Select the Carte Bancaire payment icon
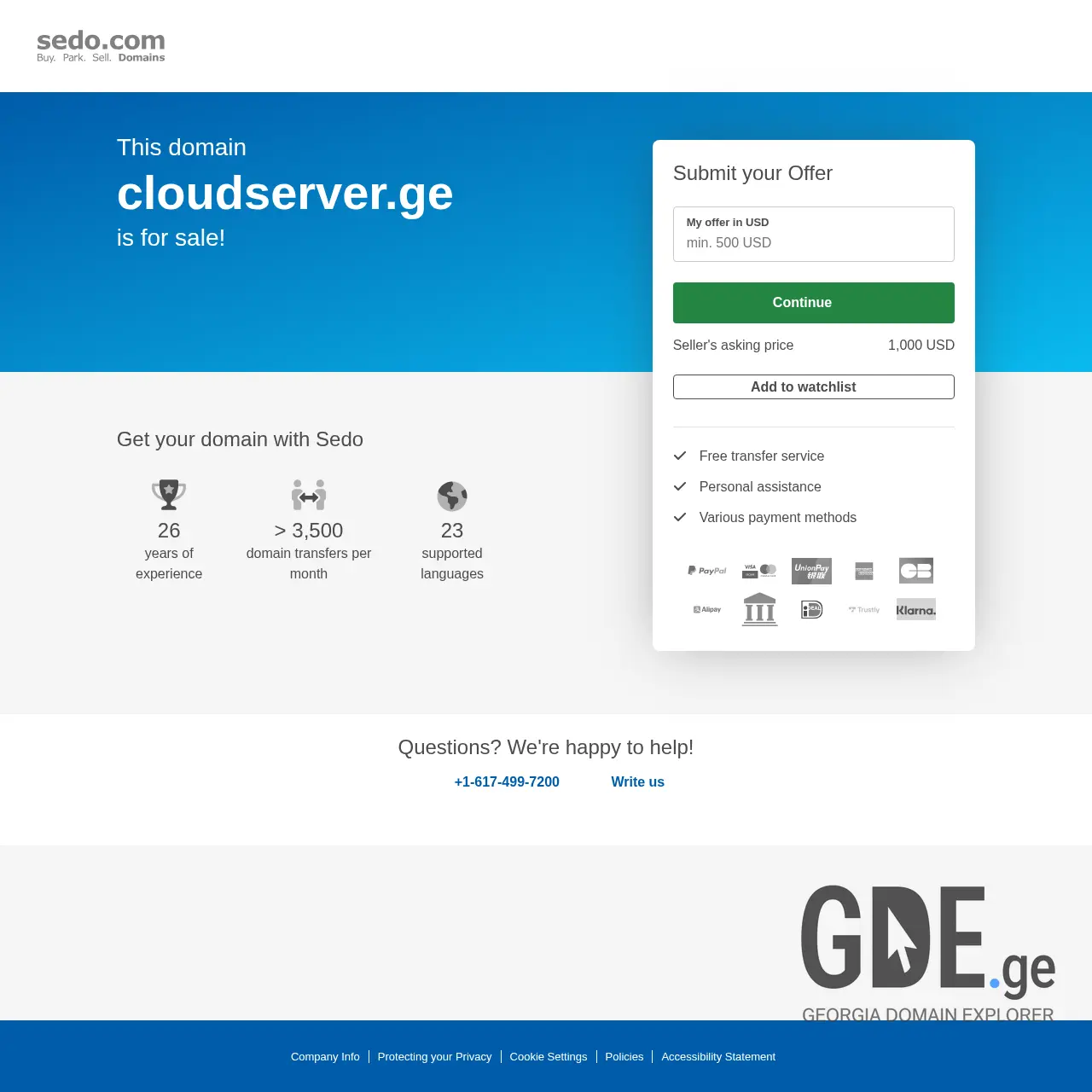Viewport: 1092px width, 1092px height. click(915, 571)
